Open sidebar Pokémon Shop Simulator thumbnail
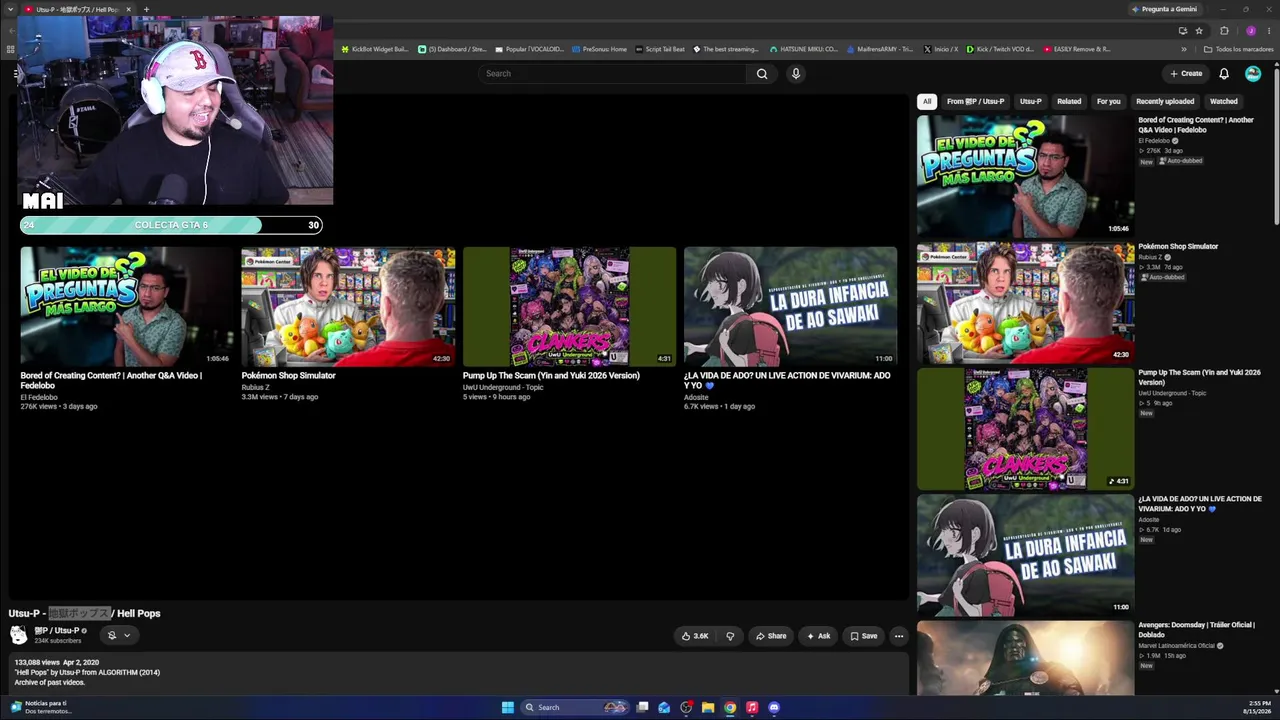Image resolution: width=1280 pixels, height=720 pixels. tap(1025, 302)
